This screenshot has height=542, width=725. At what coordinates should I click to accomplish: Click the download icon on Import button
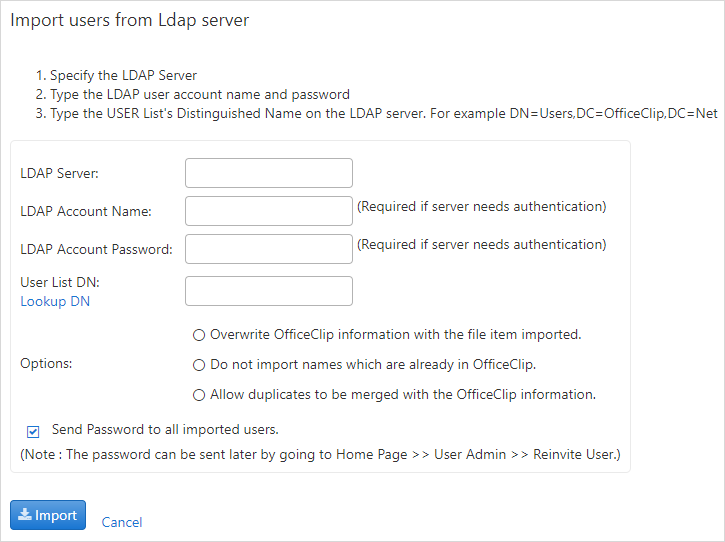point(25,514)
